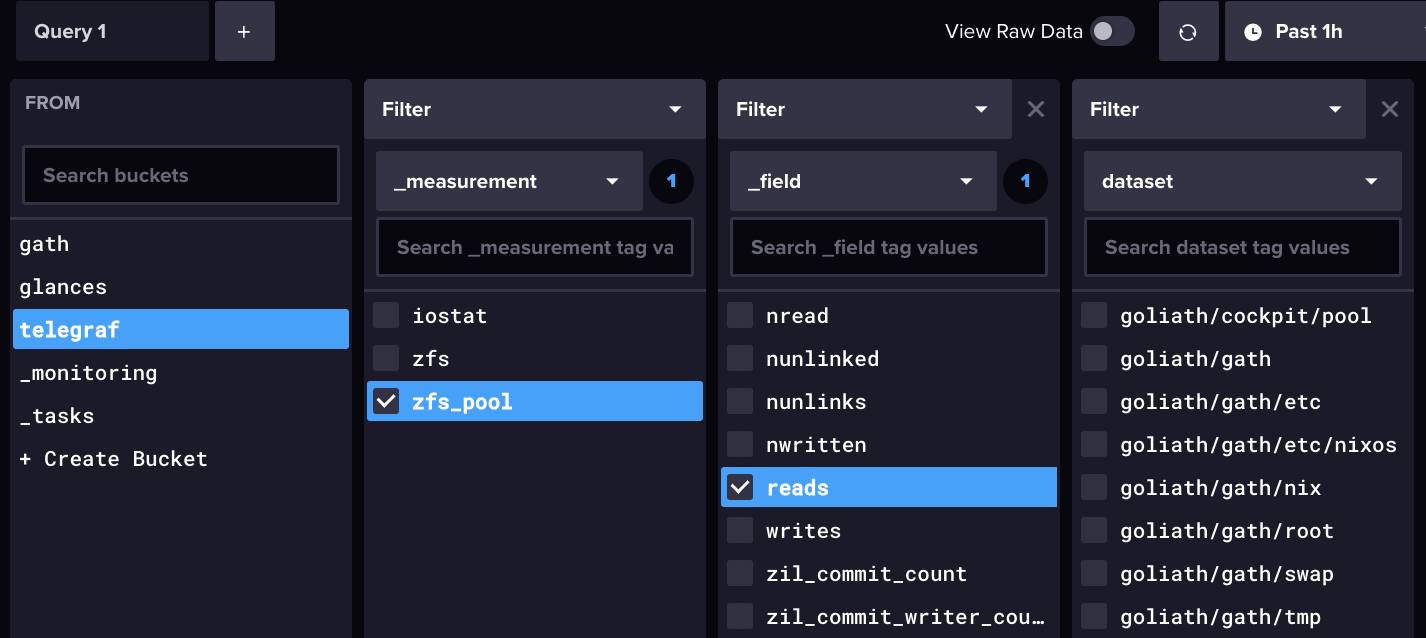The height and width of the screenshot is (638, 1426).
Task: Open the _measurement tag dropdown
Action: click(x=508, y=181)
